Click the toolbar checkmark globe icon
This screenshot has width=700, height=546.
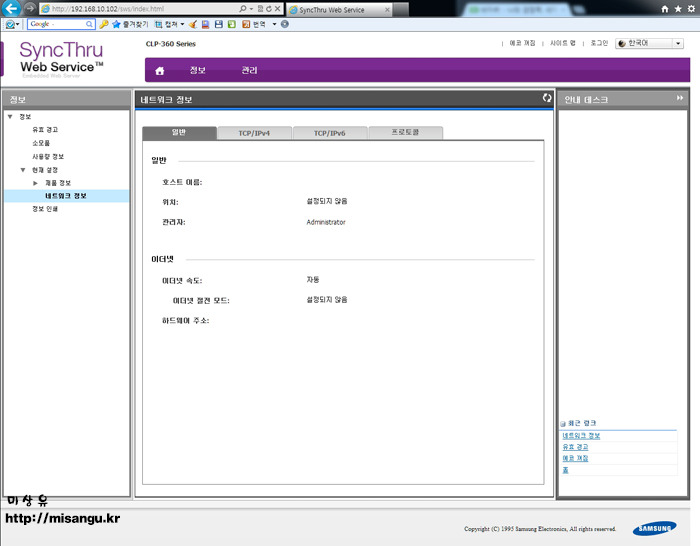tap(10, 24)
